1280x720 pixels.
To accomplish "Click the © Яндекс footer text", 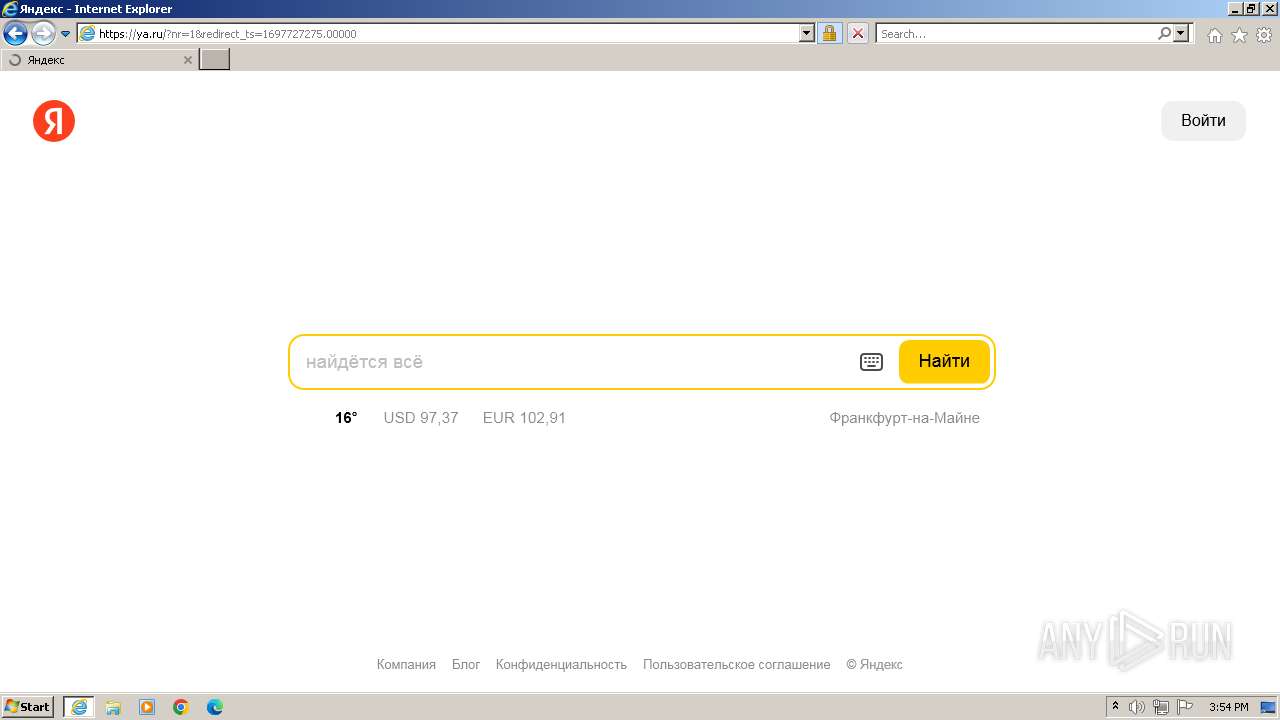I will pyautogui.click(x=874, y=664).
